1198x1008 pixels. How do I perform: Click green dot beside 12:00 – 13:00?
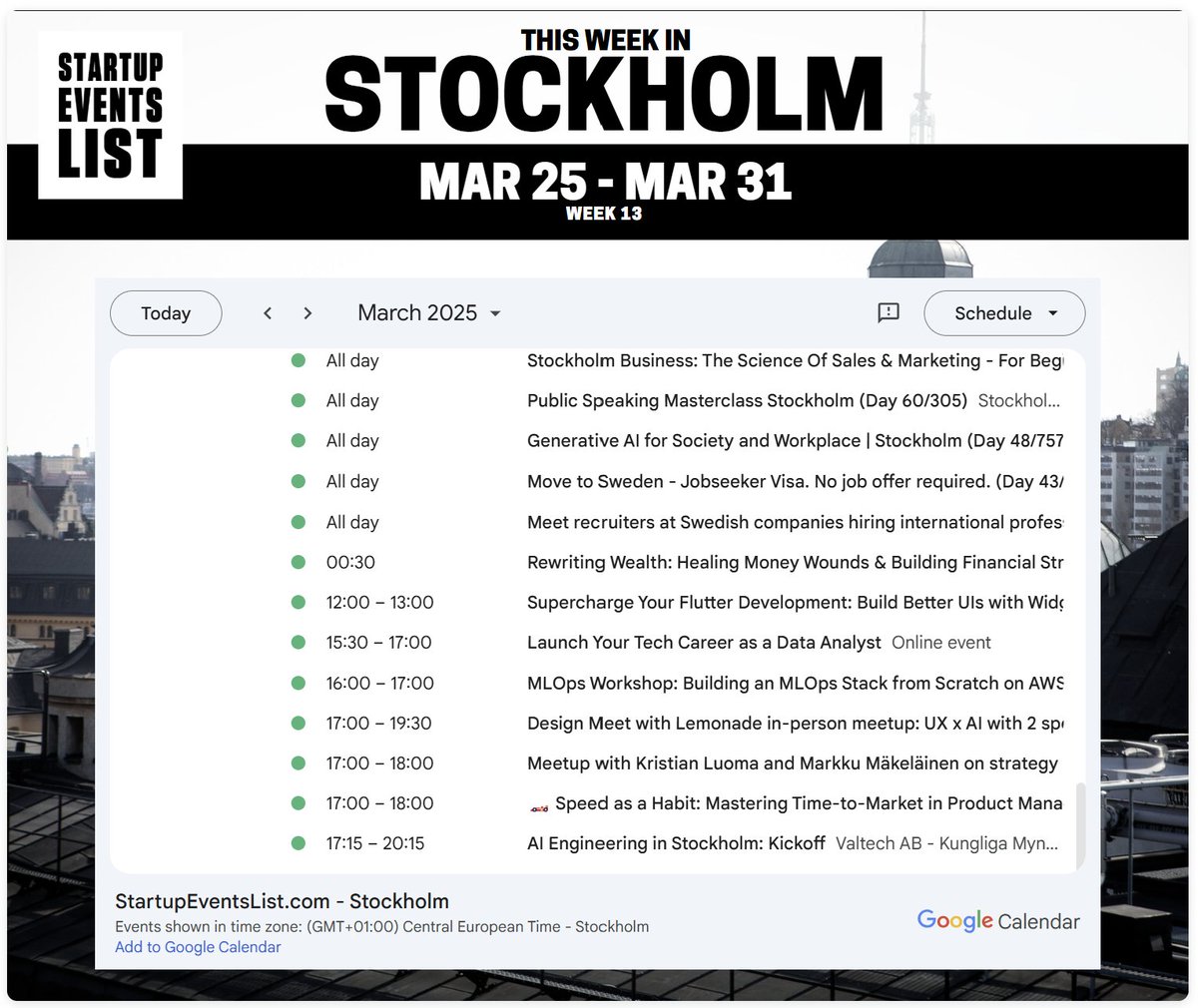[x=298, y=602]
